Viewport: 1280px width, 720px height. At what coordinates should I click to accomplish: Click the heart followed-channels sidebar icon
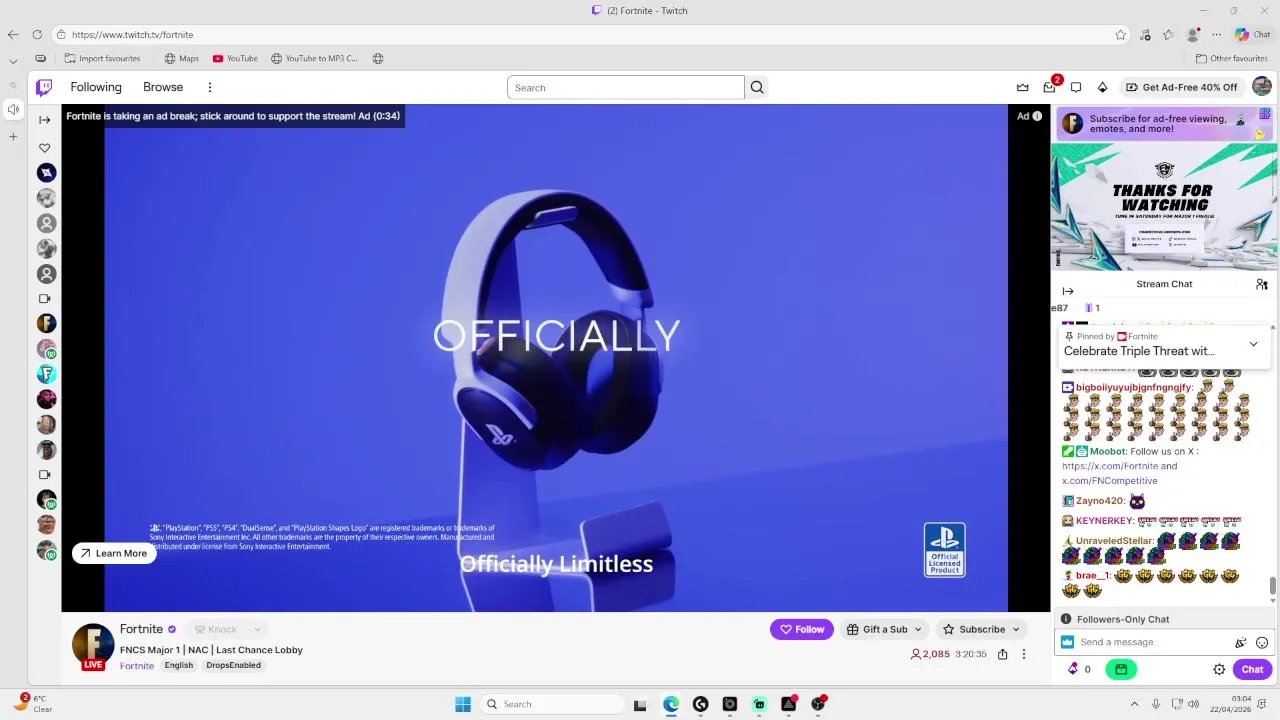tap(44, 148)
